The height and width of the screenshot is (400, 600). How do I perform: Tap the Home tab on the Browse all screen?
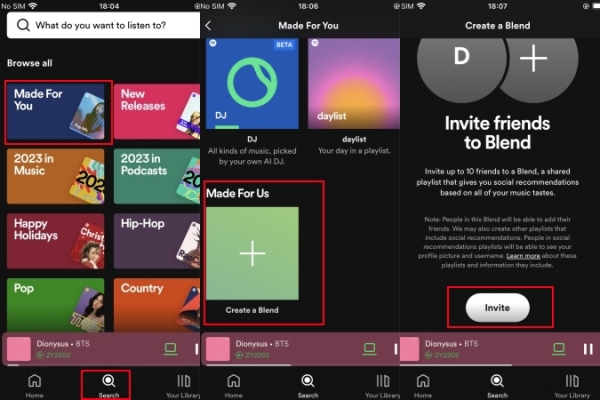(x=34, y=386)
